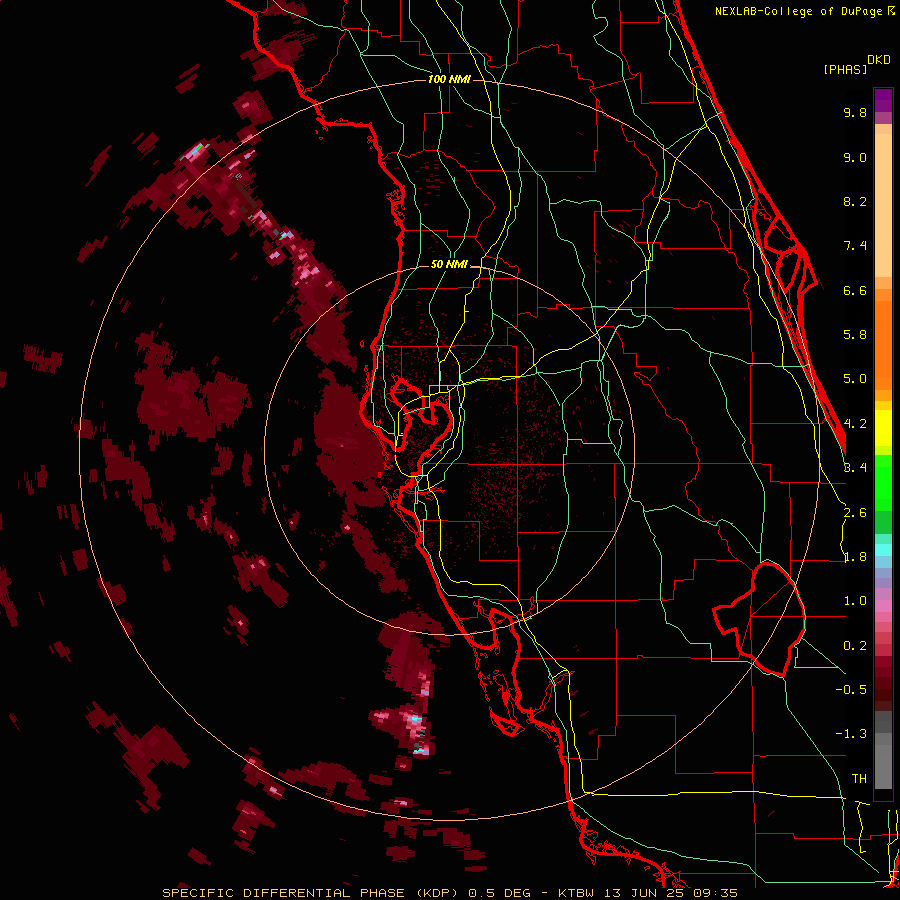Click the 5.0 scale value
900x900 pixels.
(855, 379)
